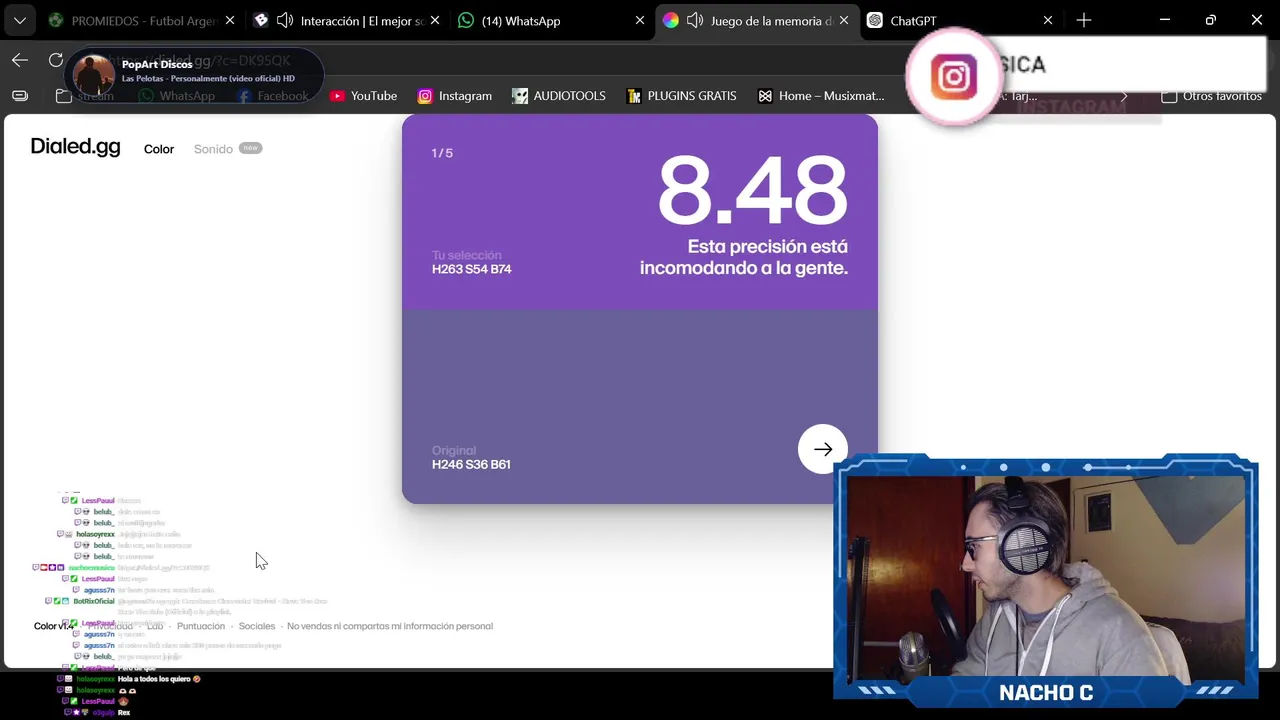Screen dimensions: 1280x720
Task: Open a new browser tab with plus
Action: [x=1084, y=20]
